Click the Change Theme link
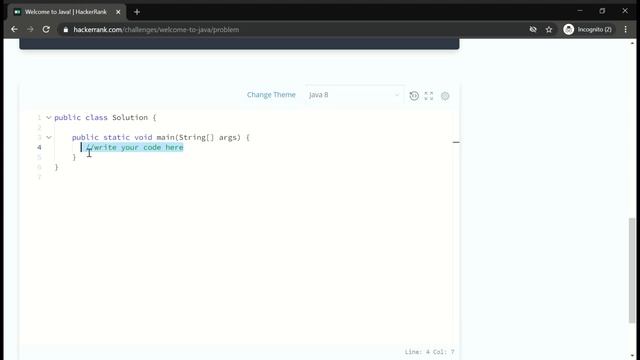The height and width of the screenshot is (360, 640). pos(271,95)
